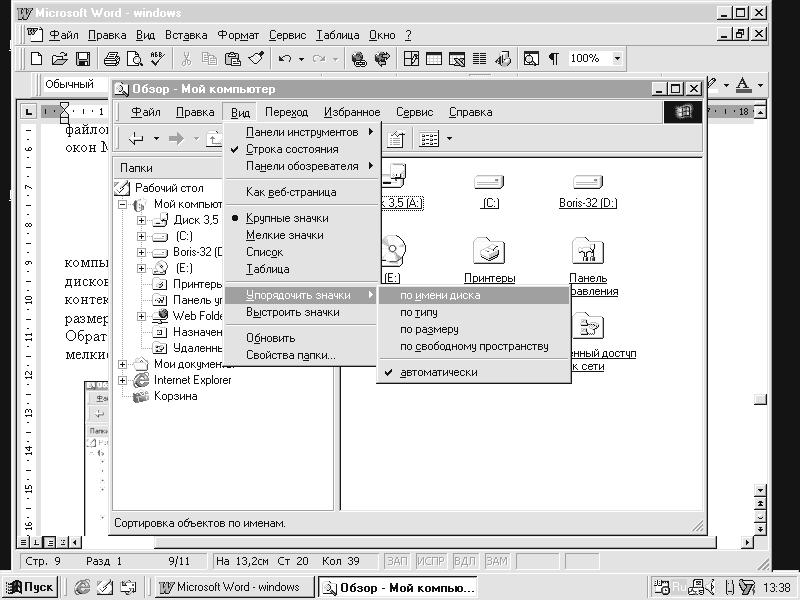
Task: Click the Insert Hyperlink globe icon
Action: click(x=359, y=59)
